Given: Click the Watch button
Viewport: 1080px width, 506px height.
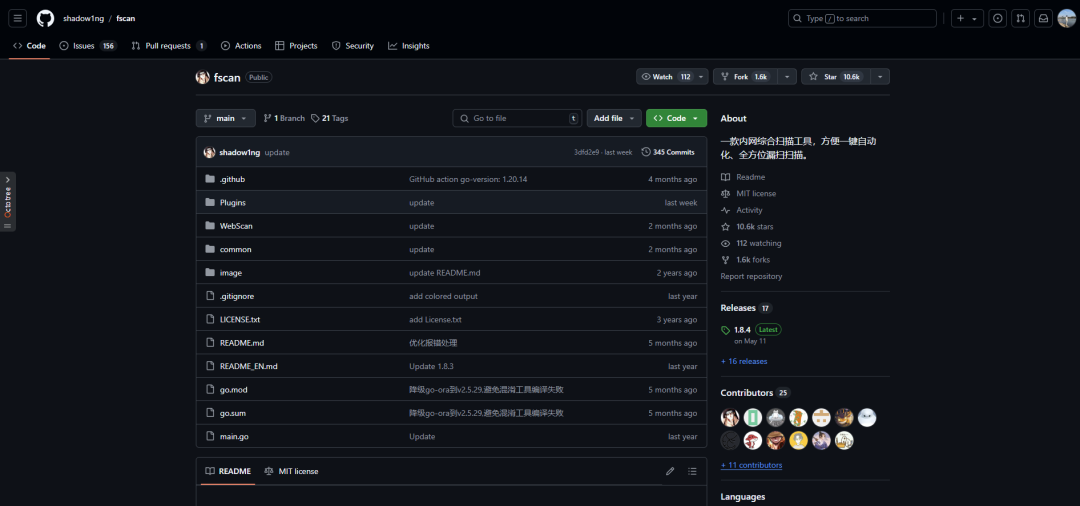Looking at the screenshot, I should coord(665,76).
